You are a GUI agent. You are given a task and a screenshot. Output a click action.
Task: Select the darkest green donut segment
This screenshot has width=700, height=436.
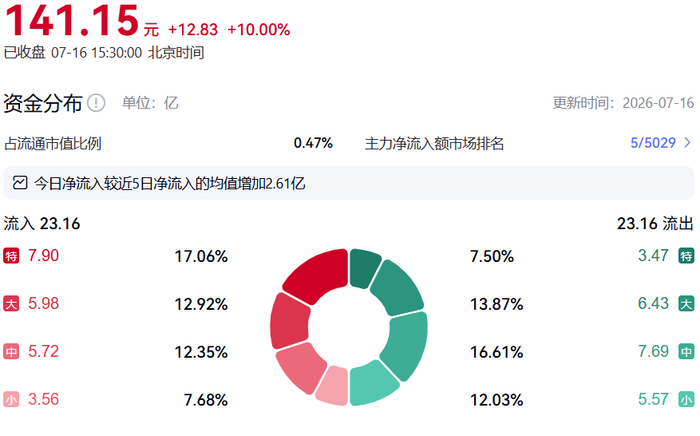[363, 267]
